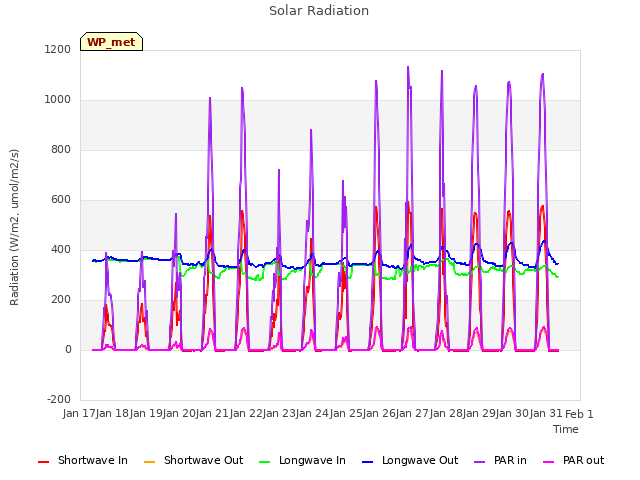Click the PAR in legend label

pos(510,460)
